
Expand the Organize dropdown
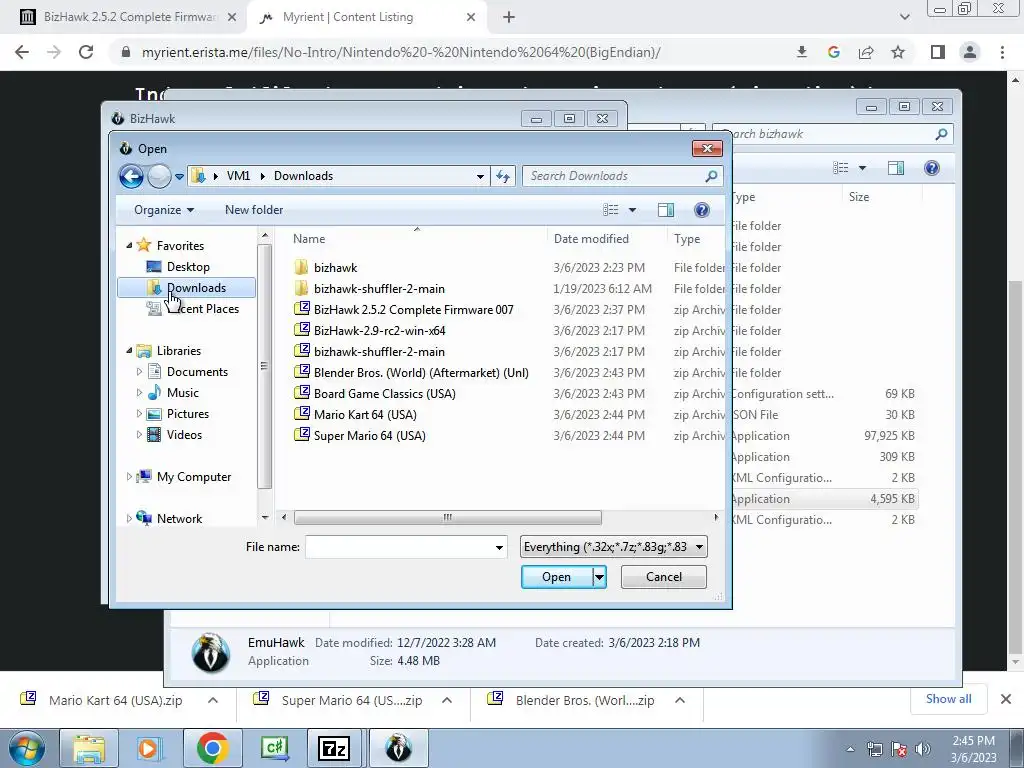click(164, 210)
